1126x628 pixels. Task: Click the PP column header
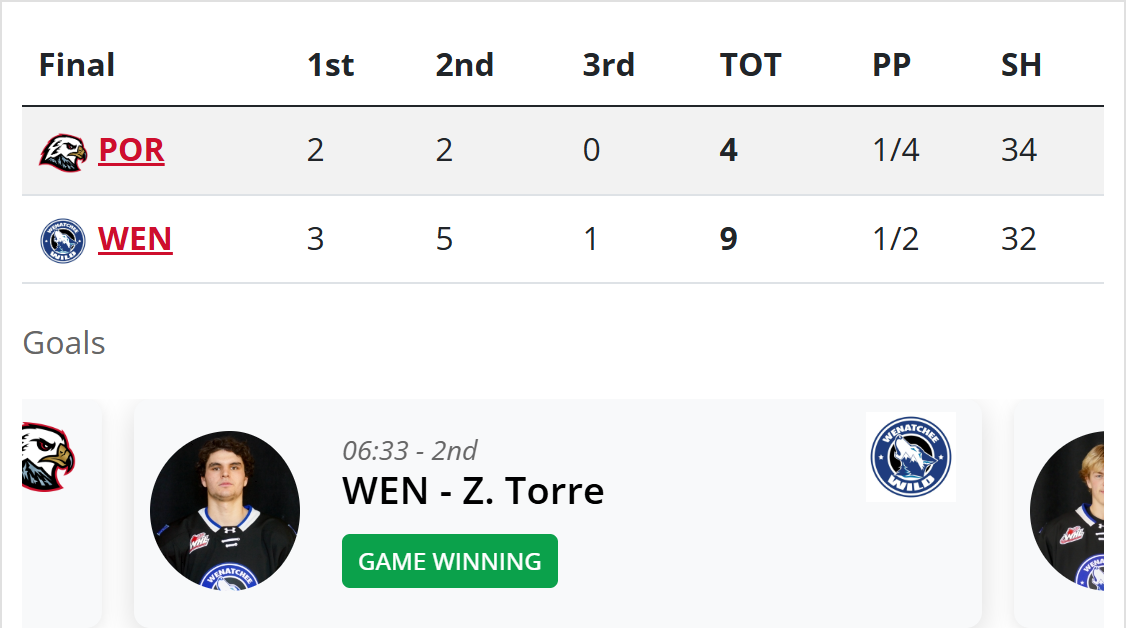[892, 65]
